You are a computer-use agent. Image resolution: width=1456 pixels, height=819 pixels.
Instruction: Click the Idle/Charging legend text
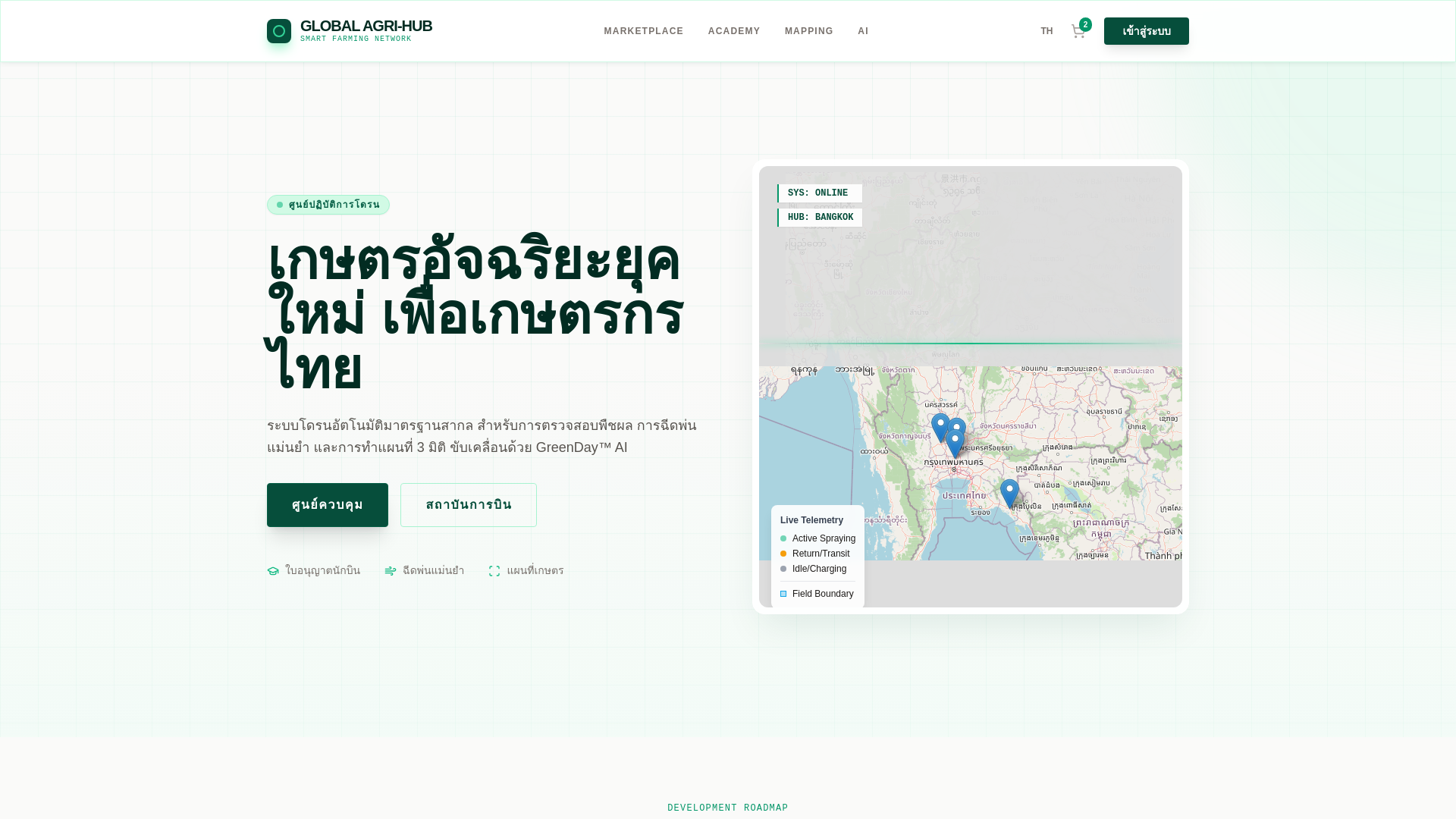(x=819, y=569)
